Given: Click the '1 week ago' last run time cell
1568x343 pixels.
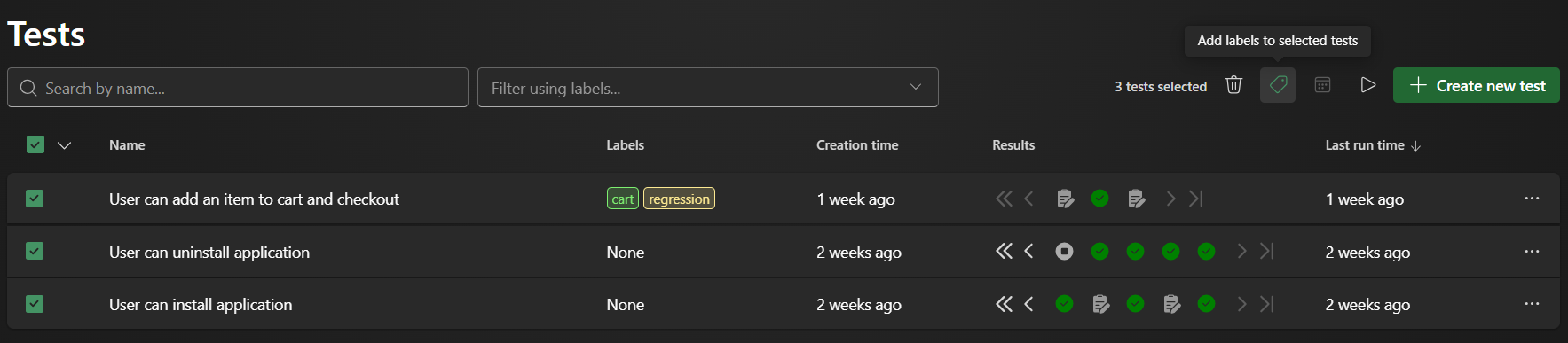Looking at the screenshot, I should [1365, 199].
